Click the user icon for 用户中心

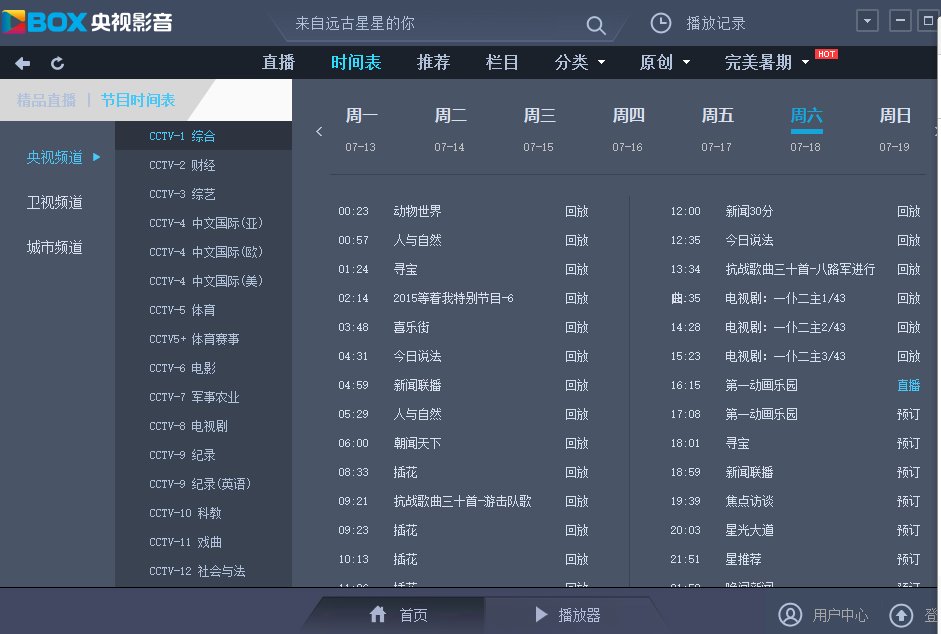(x=789, y=616)
